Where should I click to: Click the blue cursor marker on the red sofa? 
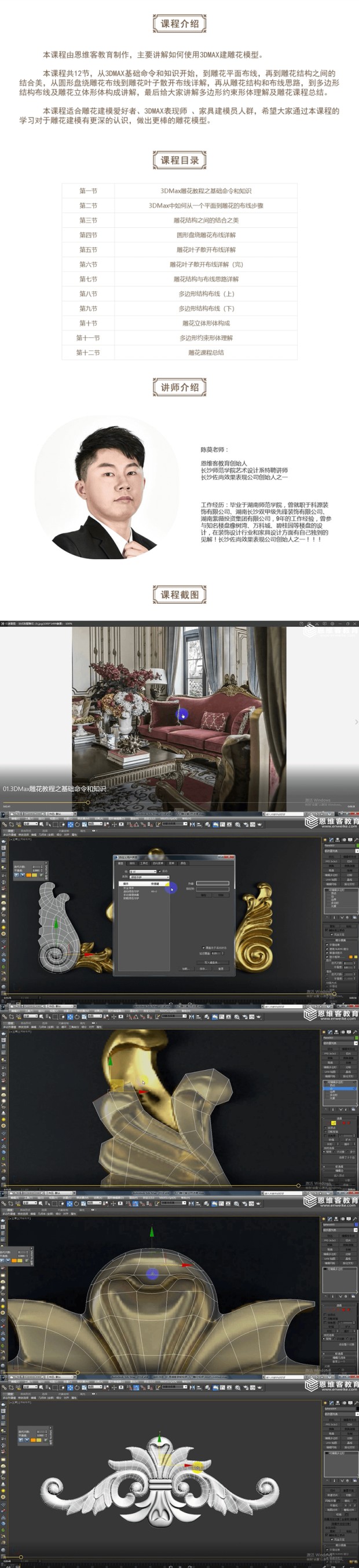pyautogui.click(x=182, y=715)
